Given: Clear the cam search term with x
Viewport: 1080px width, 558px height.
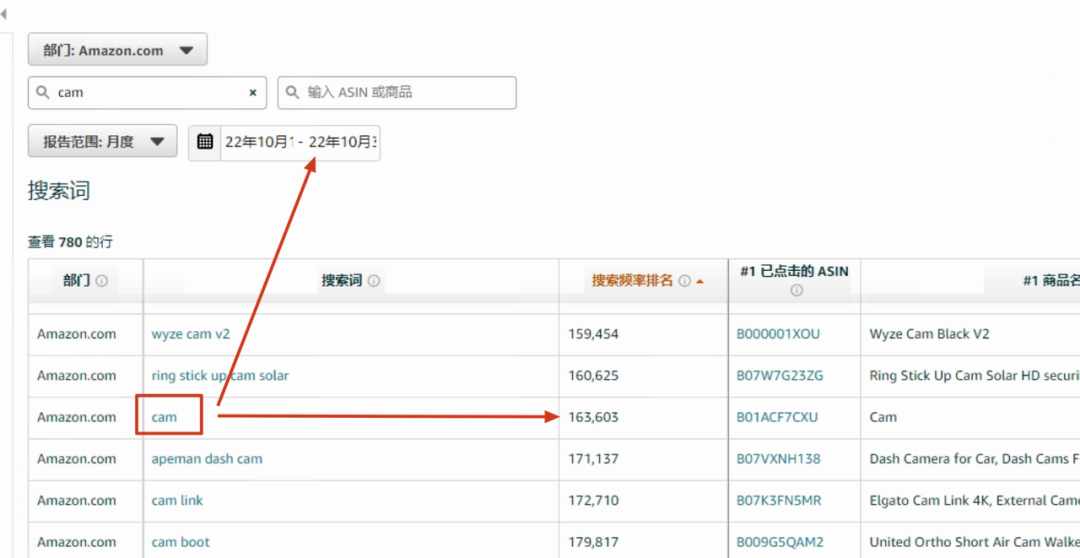Looking at the screenshot, I should (x=253, y=92).
